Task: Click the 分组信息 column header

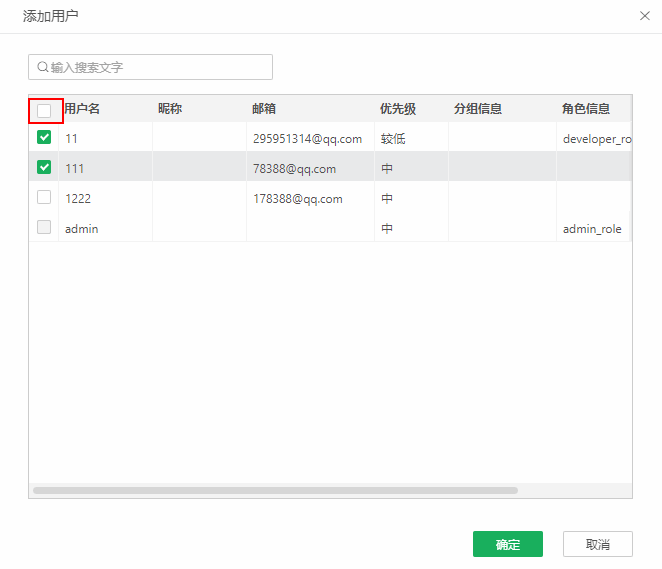Action: (x=478, y=109)
